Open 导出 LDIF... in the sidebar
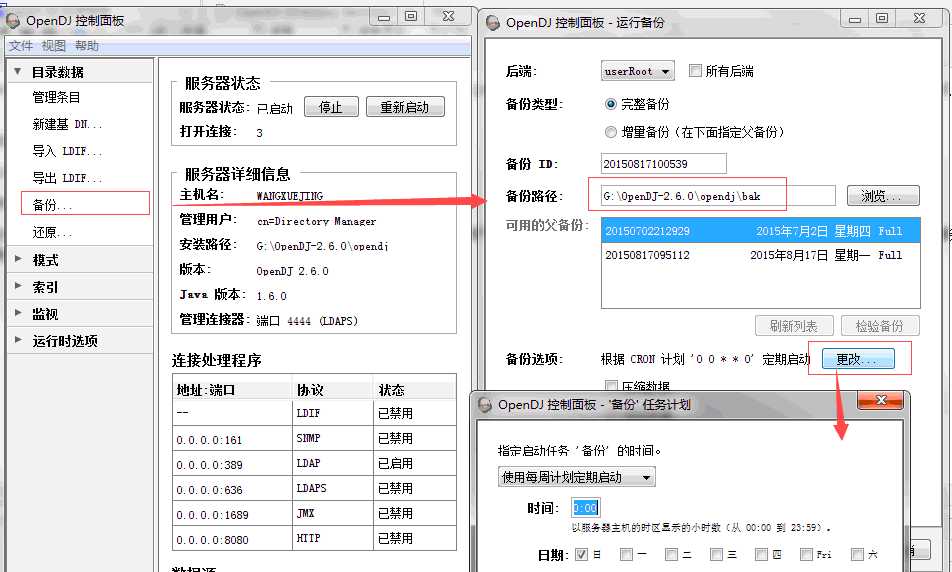 [x=67, y=178]
